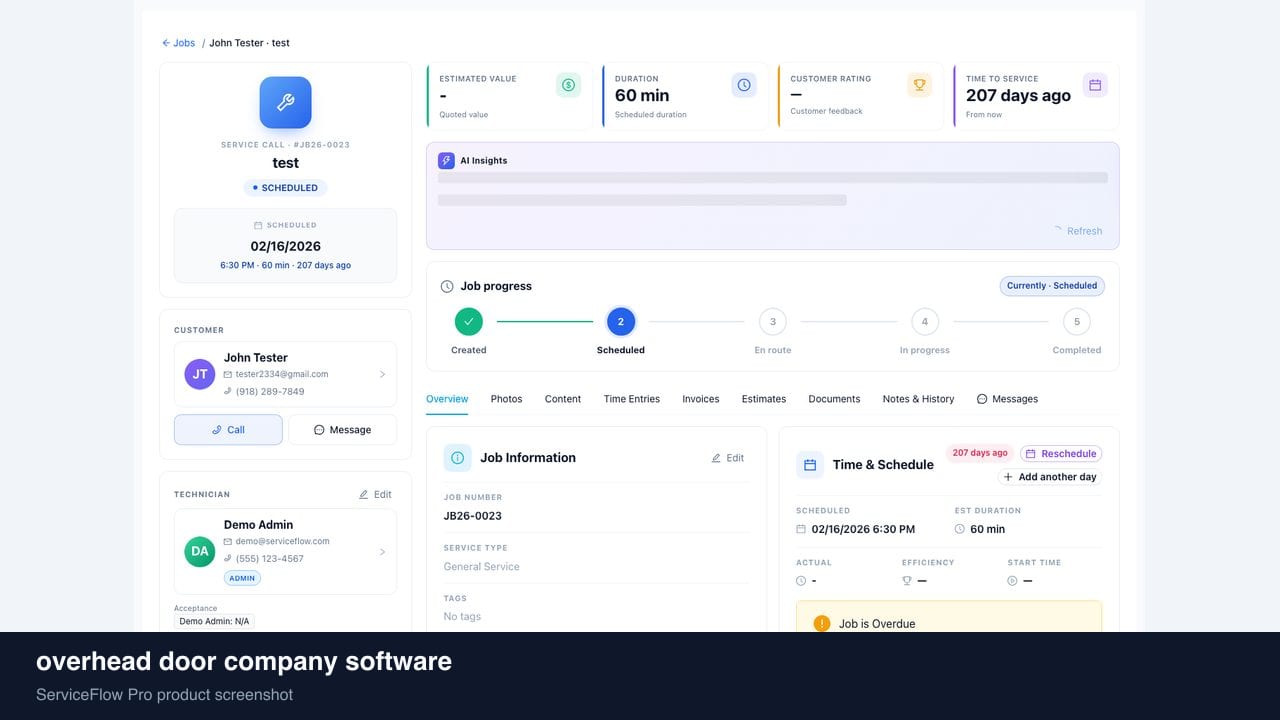Edit the Job Information section
This screenshot has width=1280, height=720.
click(x=728, y=458)
